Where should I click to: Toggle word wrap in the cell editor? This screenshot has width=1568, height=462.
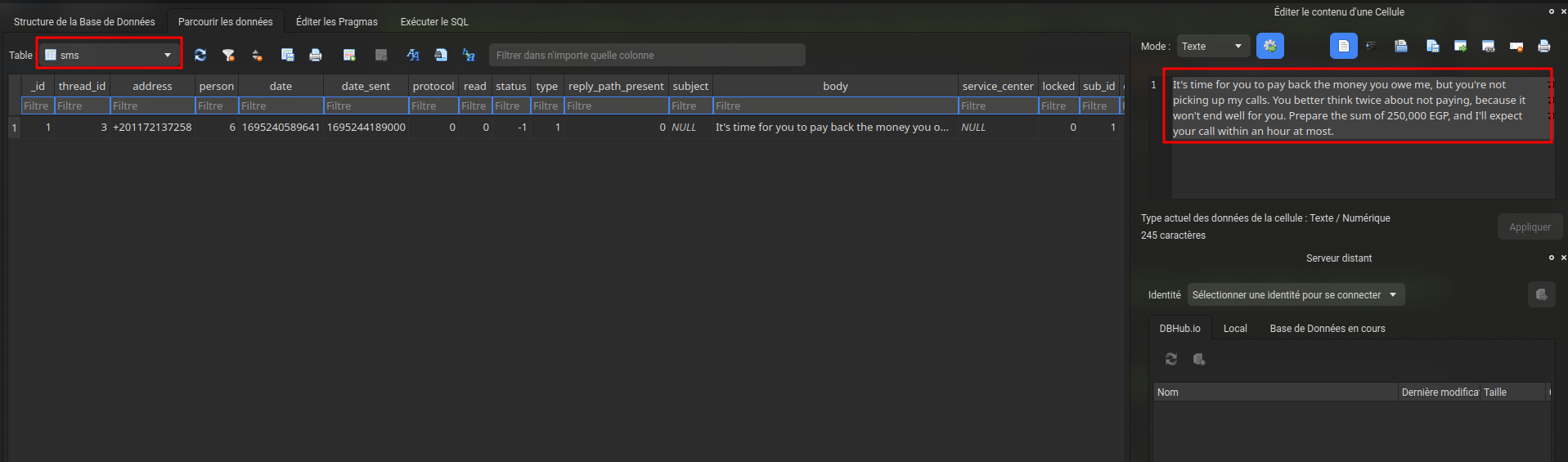(x=1343, y=46)
